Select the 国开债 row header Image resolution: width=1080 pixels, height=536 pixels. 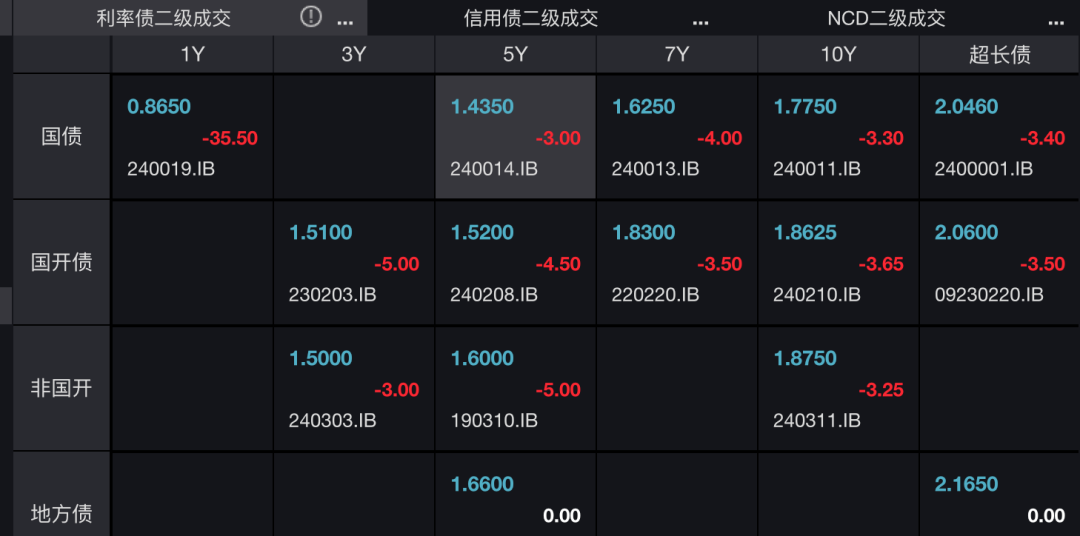tap(61, 263)
